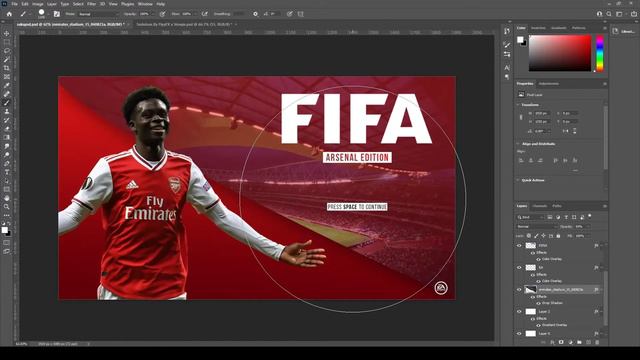Click the layer Fill value field
This screenshot has height=360, width=640.
[x=581, y=236]
